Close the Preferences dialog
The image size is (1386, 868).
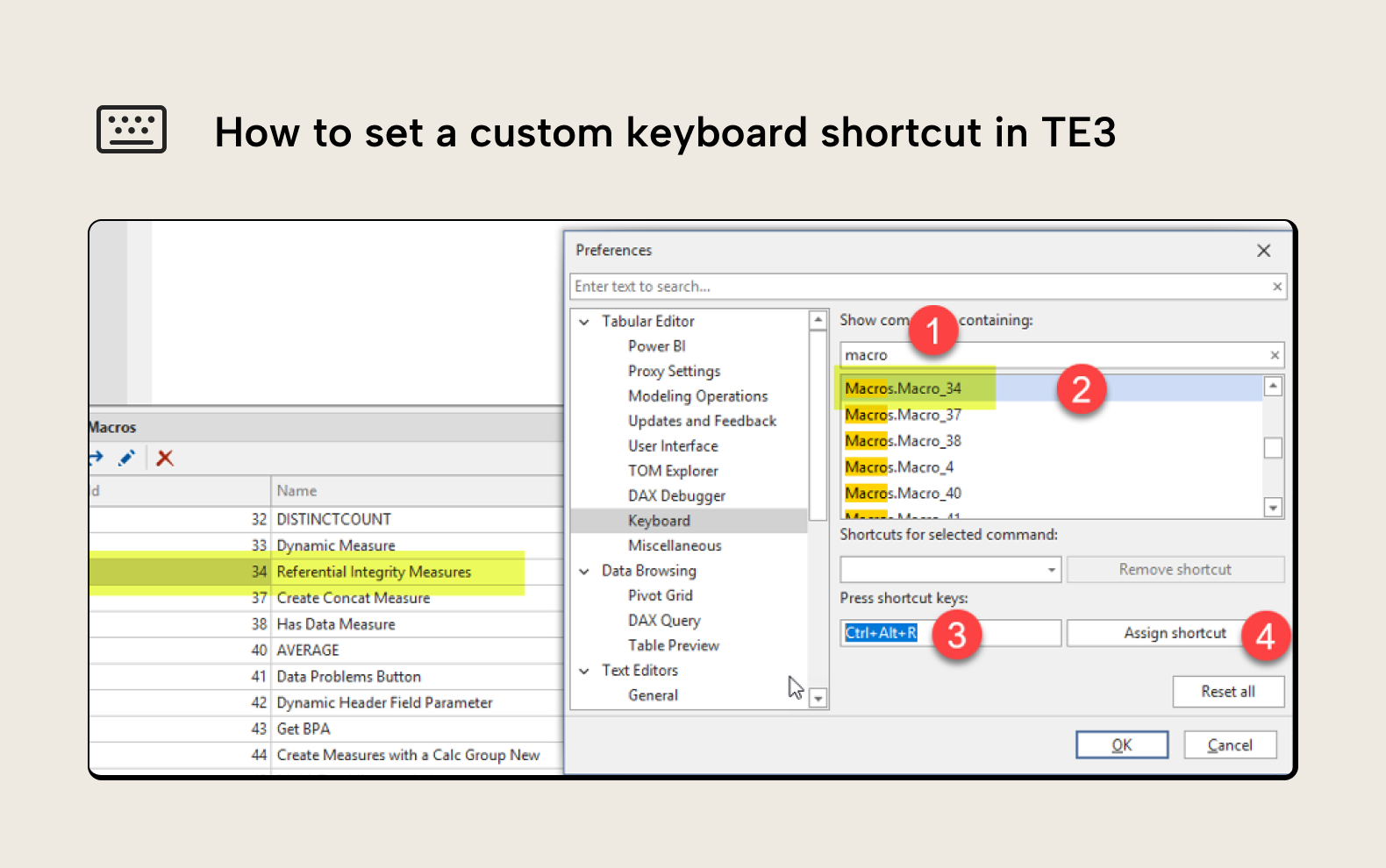pos(1263,251)
